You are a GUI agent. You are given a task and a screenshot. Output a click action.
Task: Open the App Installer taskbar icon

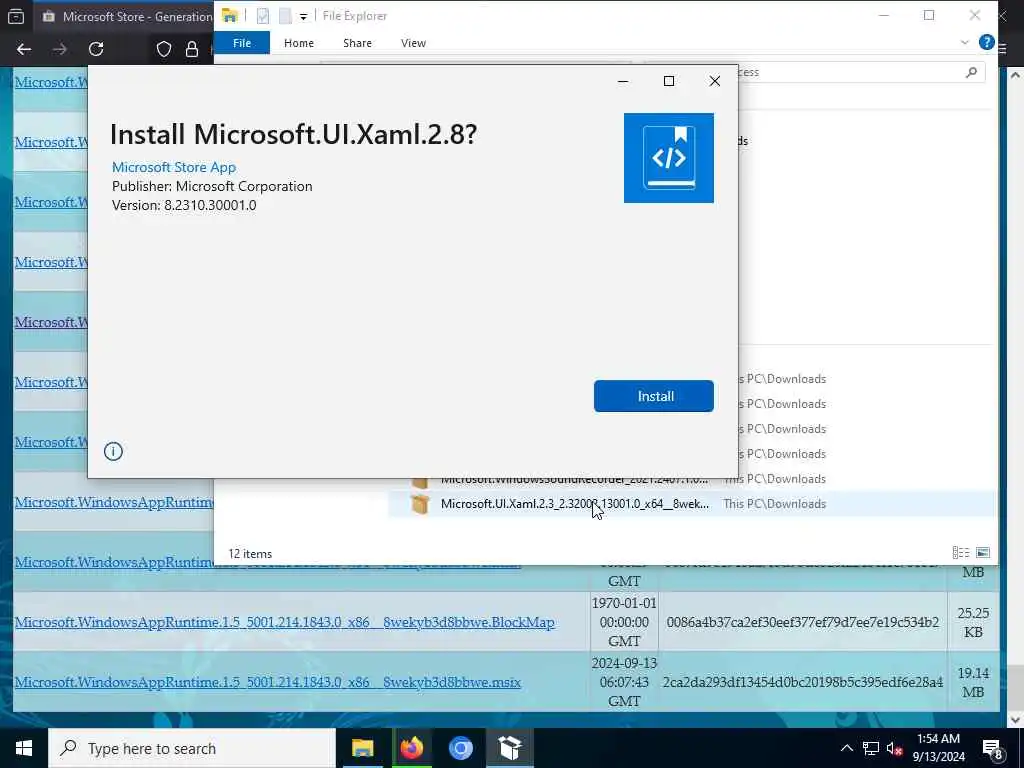[509, 748]
